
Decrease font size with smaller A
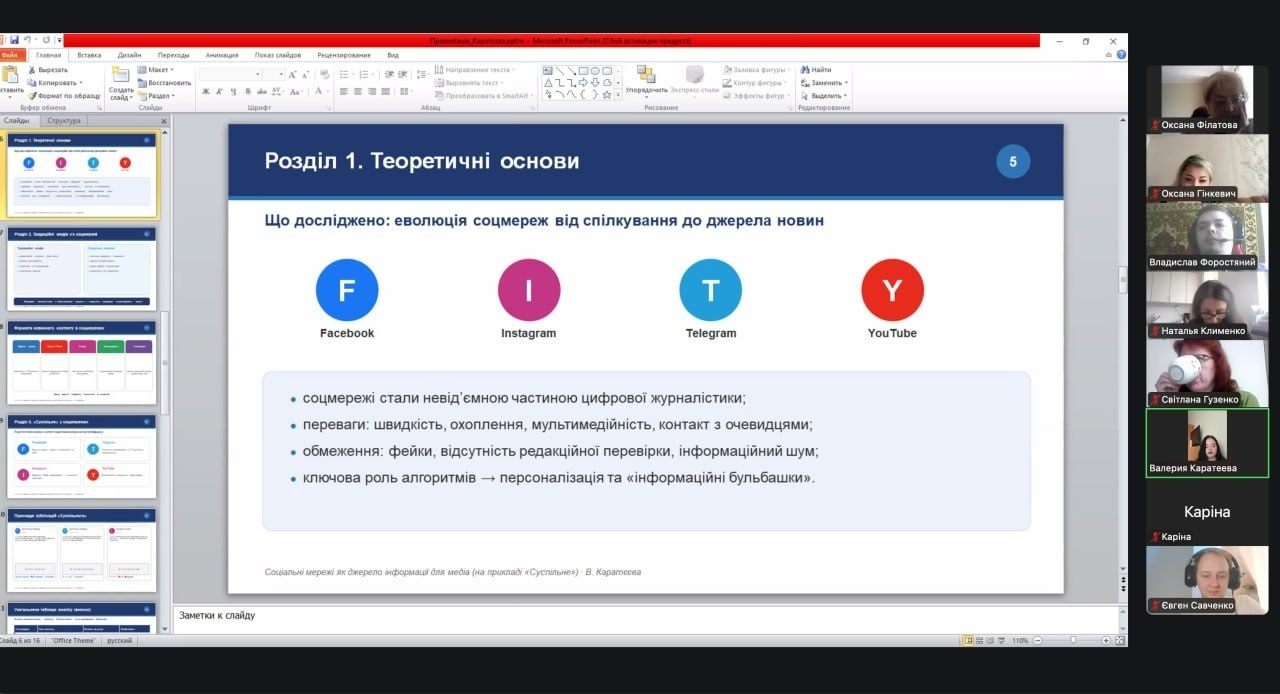tap(305, 74)
